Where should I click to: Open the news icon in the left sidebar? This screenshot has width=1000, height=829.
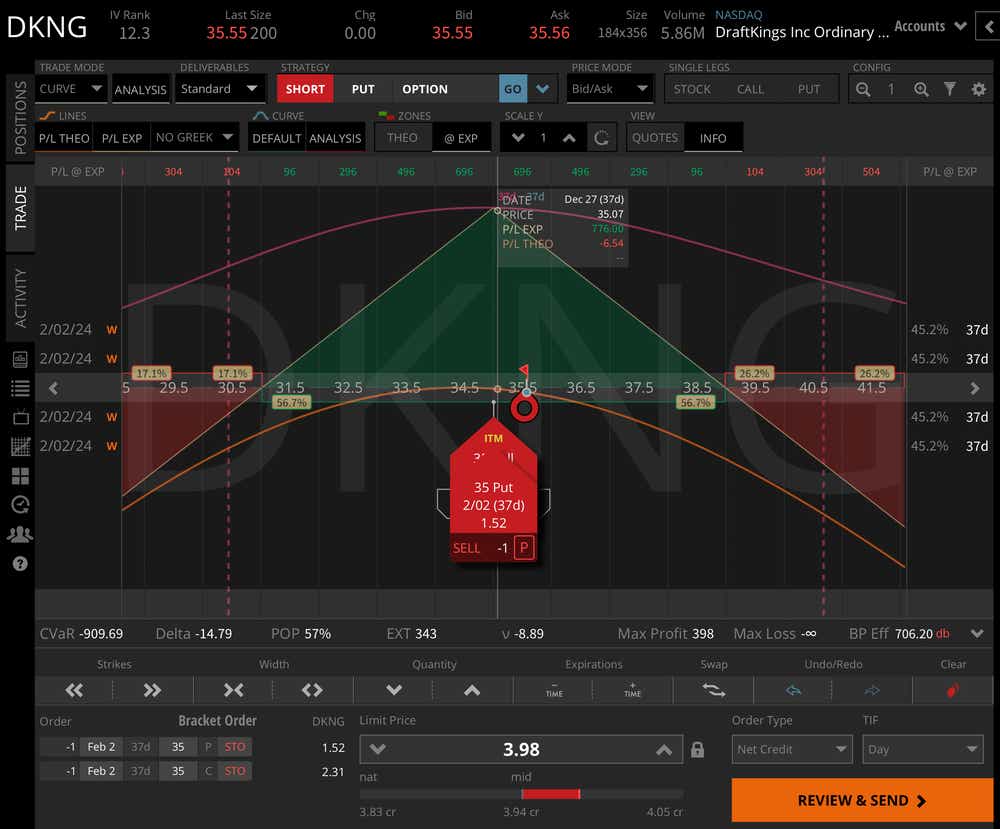coord(20,360)
